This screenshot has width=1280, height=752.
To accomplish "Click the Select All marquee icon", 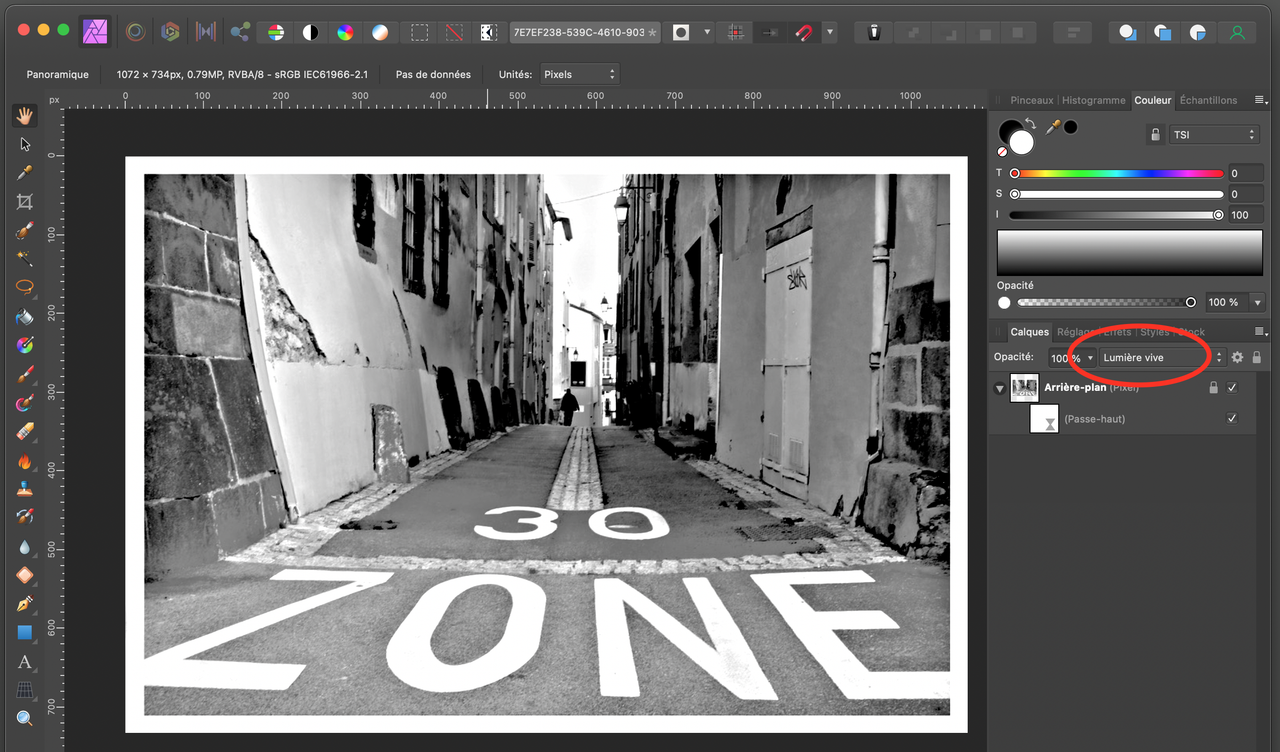I will [420, 32].
